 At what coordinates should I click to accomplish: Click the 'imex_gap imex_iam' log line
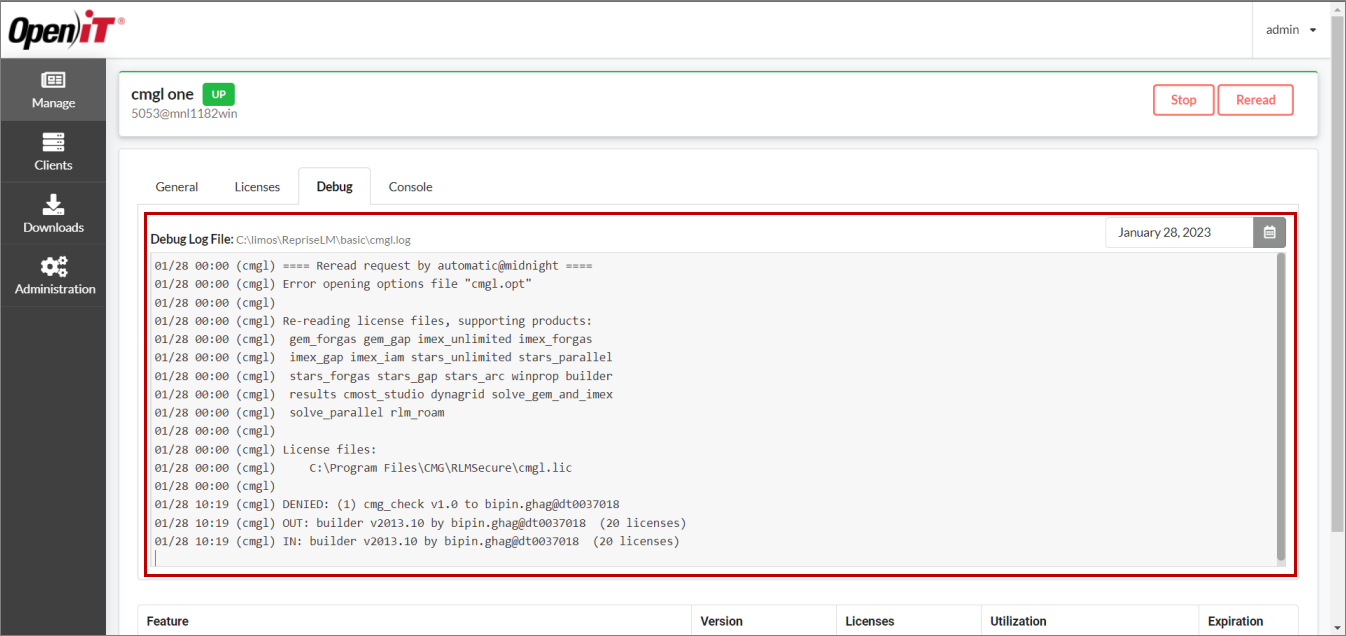point(383,357)
